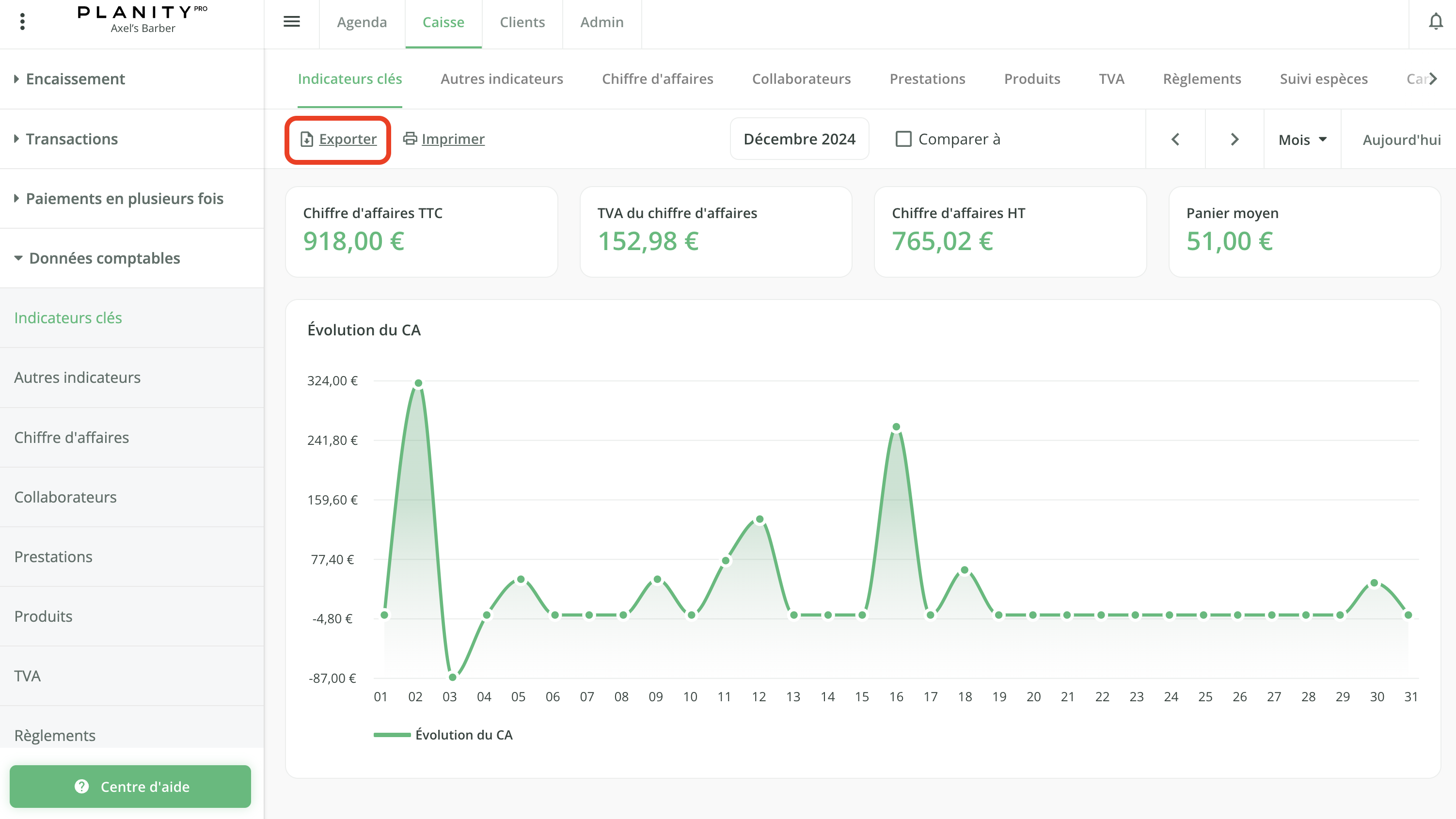Toggle the hamburger sidebar menu
This screenshot has height=819, width=1456.
click(x=291, y=22)
